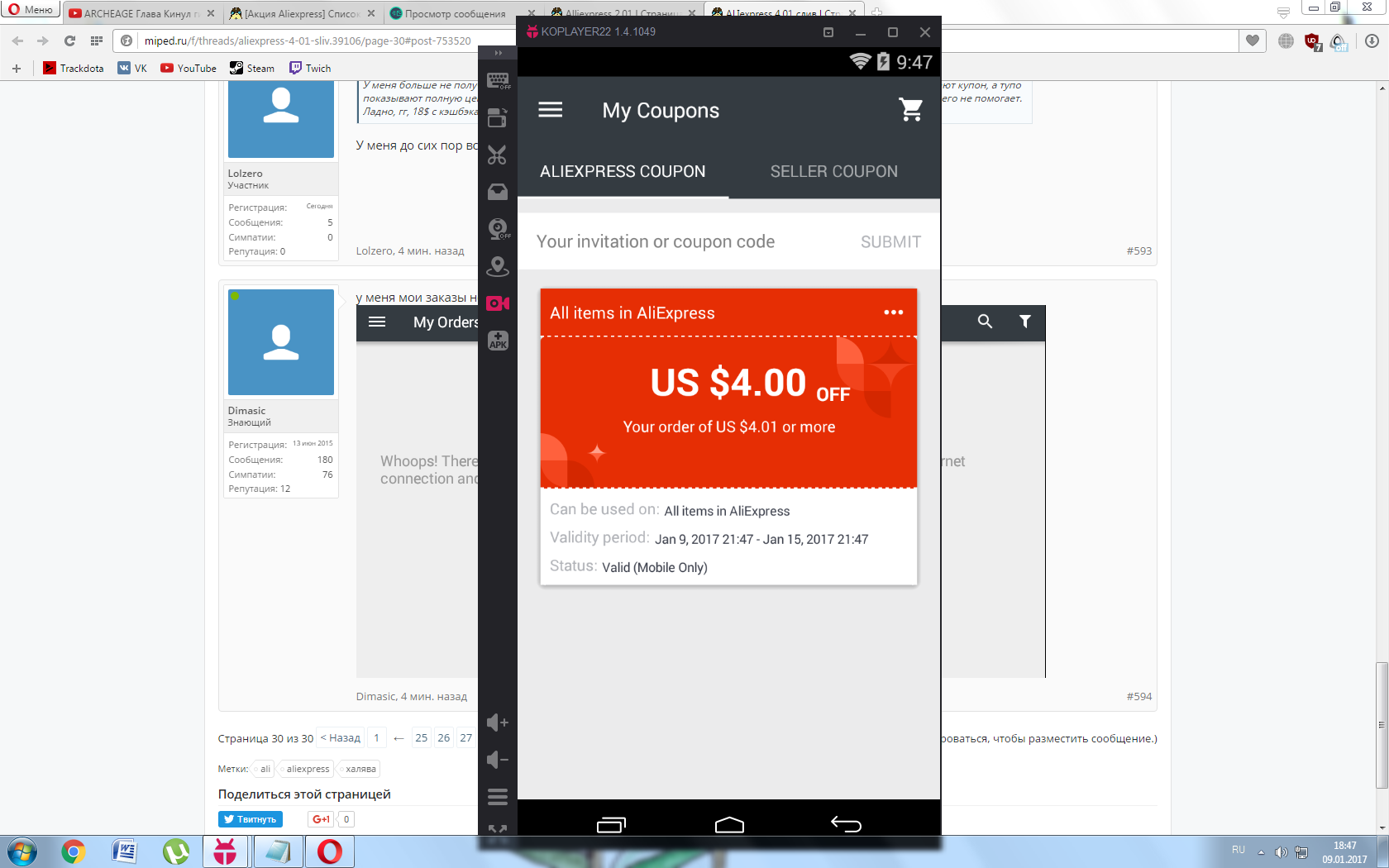Switch to ARCHEAGE browser tab
Screen dimensions: 1389x868
pyautogui.click(x=141, y=13)
